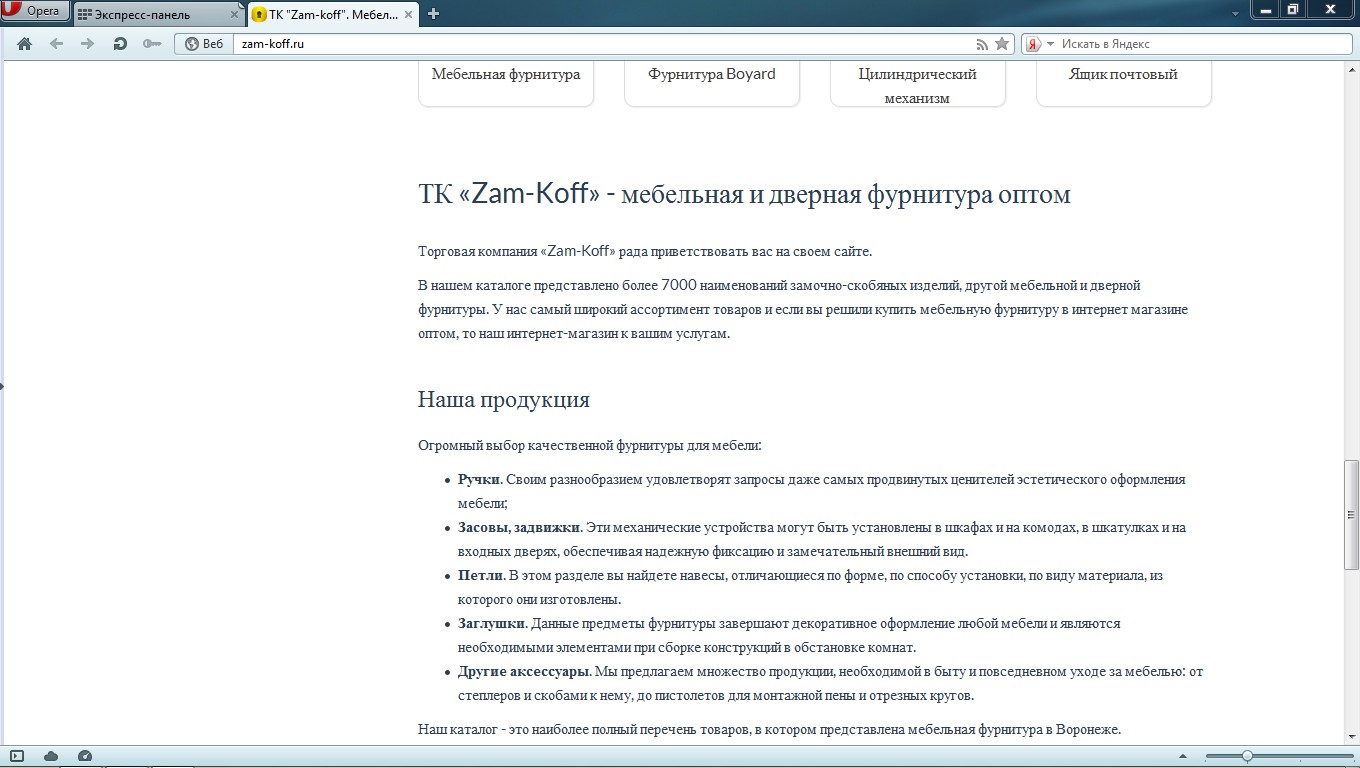Select the ТК "Zam-koff" tab
This screenshot has width=1360, height=768.
pyautogui.click(x=333, y=14)
